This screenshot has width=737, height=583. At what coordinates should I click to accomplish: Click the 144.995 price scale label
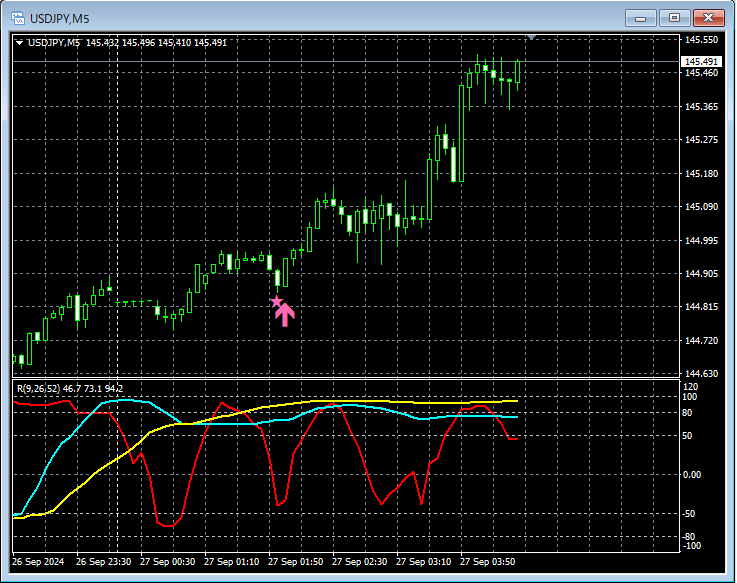(701, 240)
